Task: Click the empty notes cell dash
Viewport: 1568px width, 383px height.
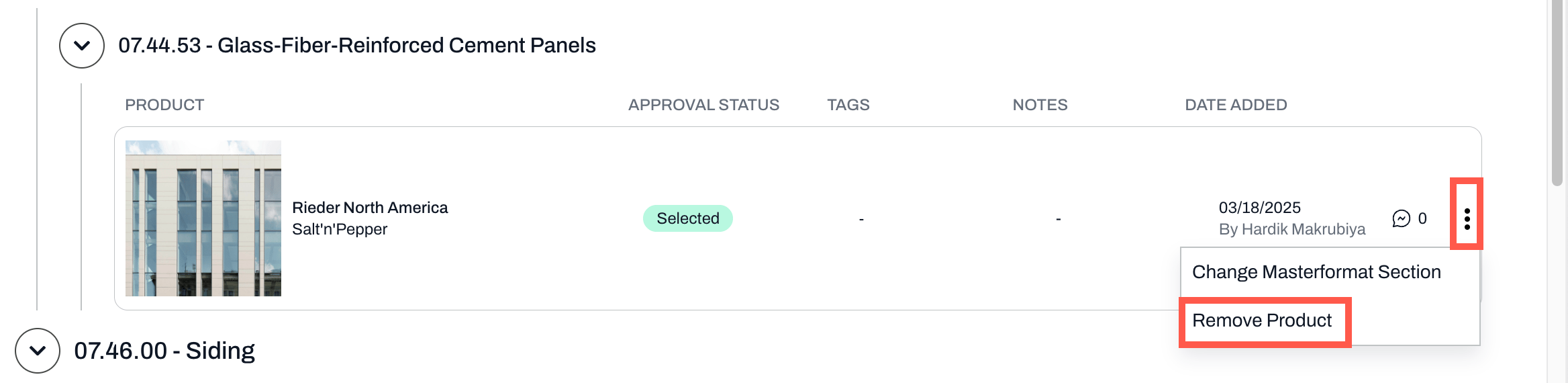Action: [x=1059, y=219]
